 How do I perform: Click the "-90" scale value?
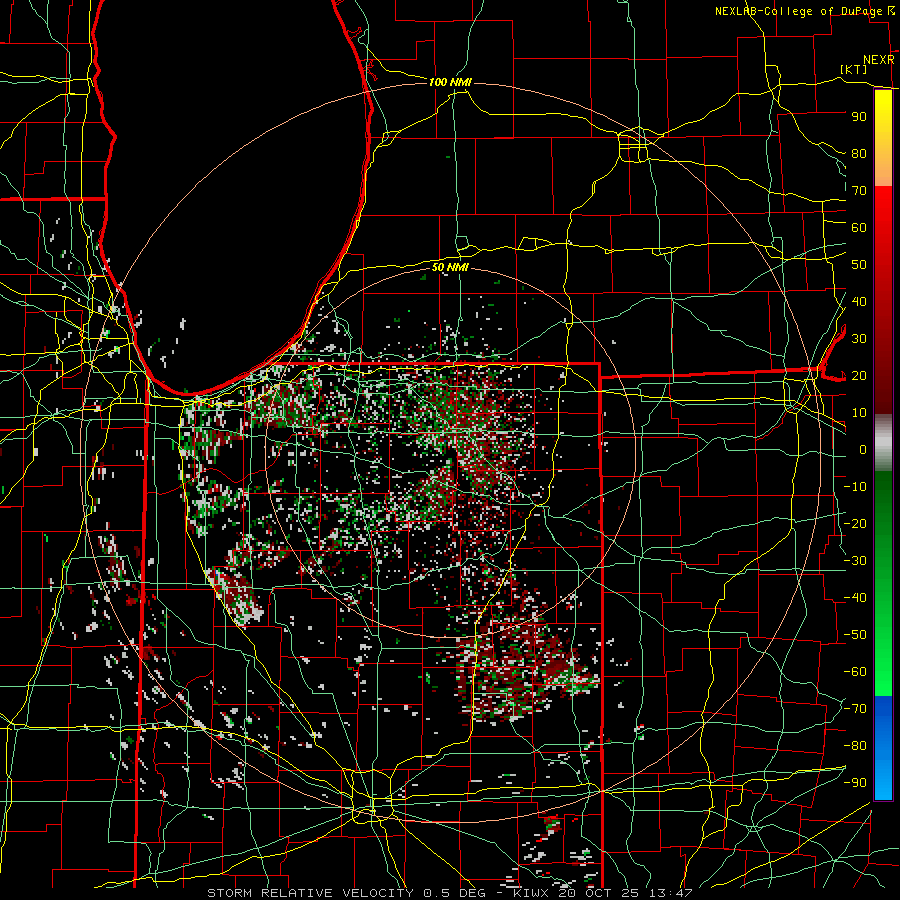point(855,783)
